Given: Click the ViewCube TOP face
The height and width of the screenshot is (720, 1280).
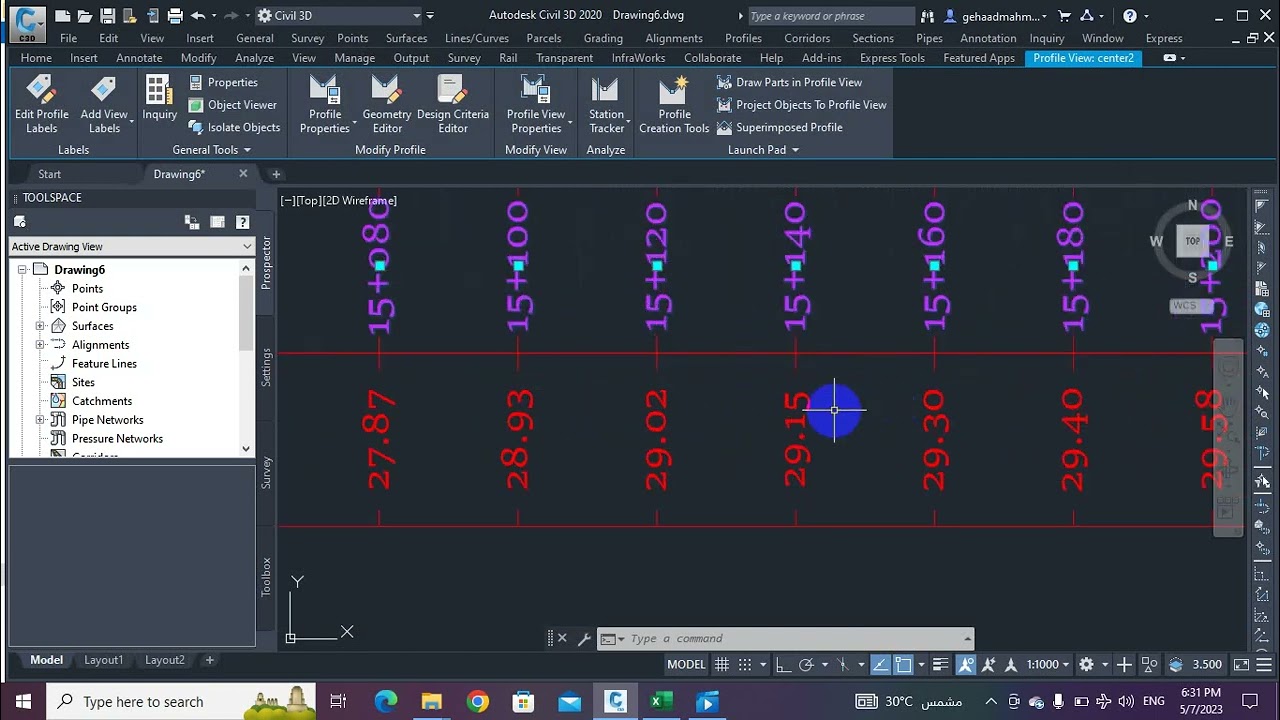Looking at the screenshot, I should point(1192,241).
